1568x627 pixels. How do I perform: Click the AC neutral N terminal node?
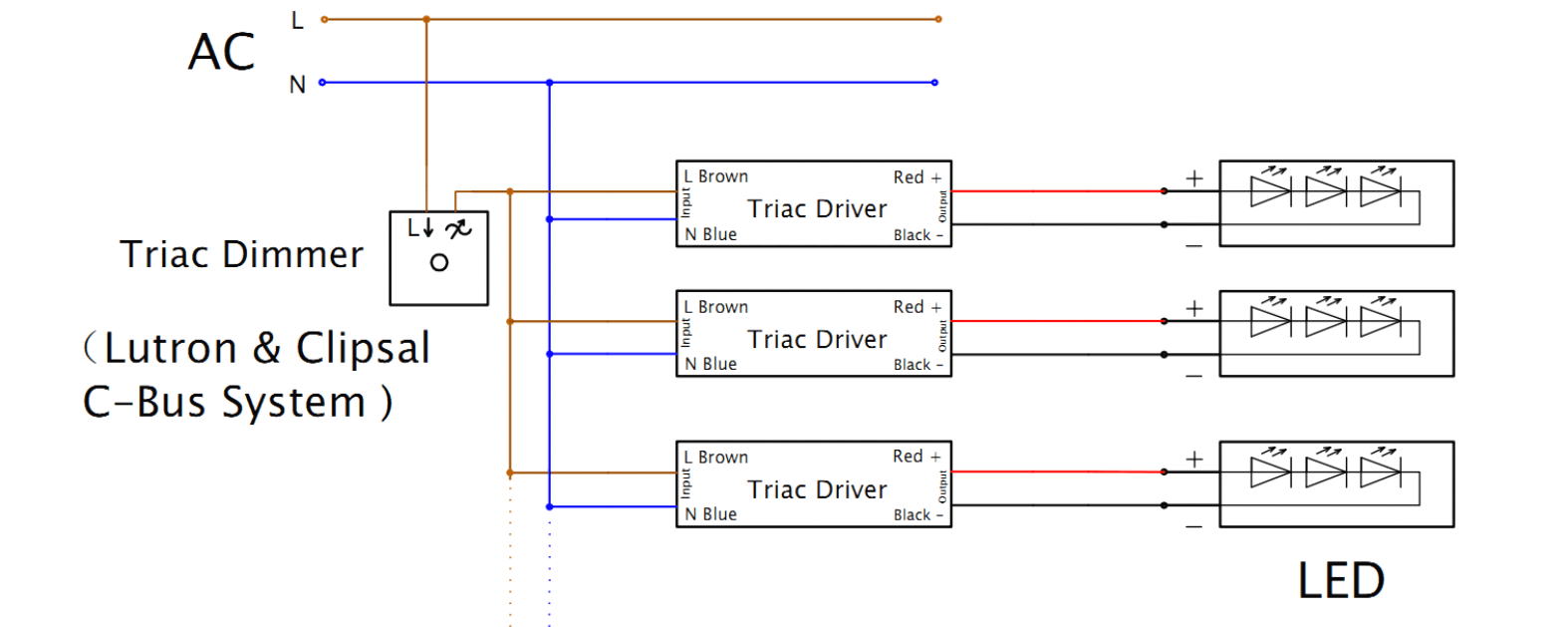coord(322,83)
